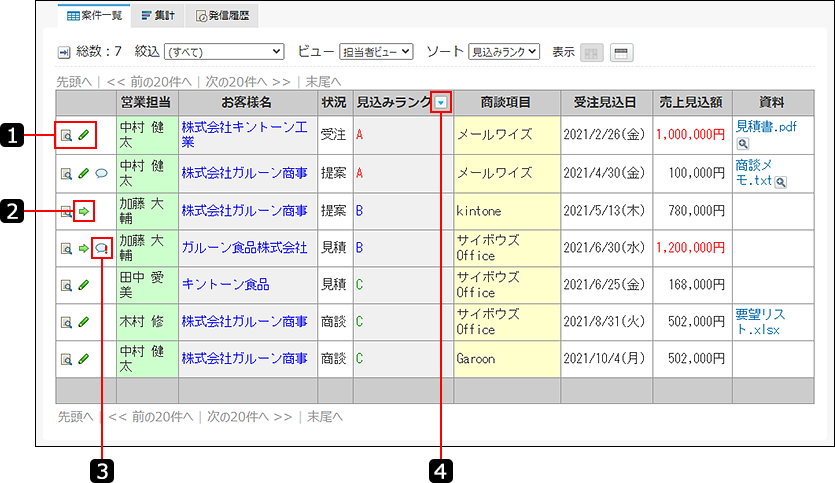Switch to 集計 tab
Screen dimensions: 835x483
pyautogui.click(x=158, y=15)
